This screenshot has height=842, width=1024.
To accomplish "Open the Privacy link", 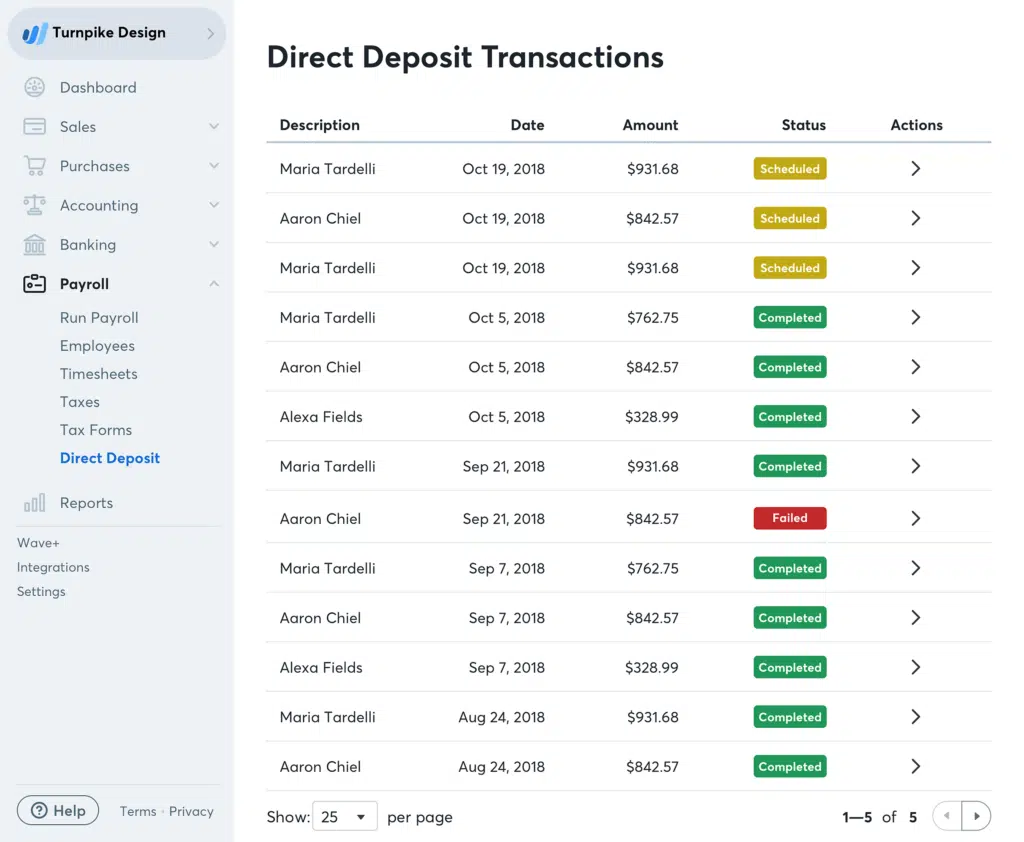I will click(x=191, y=812).
